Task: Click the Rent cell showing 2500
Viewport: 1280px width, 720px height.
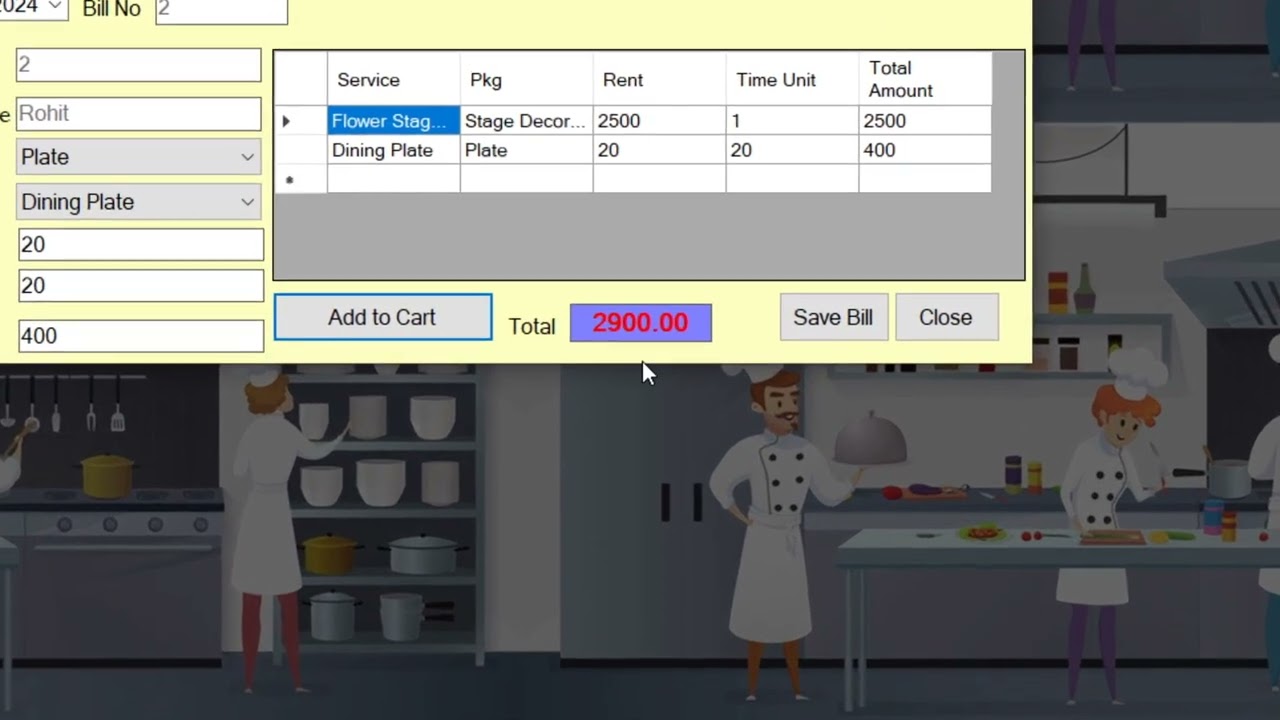Action: pyautogui.click(x=659, y=121)
